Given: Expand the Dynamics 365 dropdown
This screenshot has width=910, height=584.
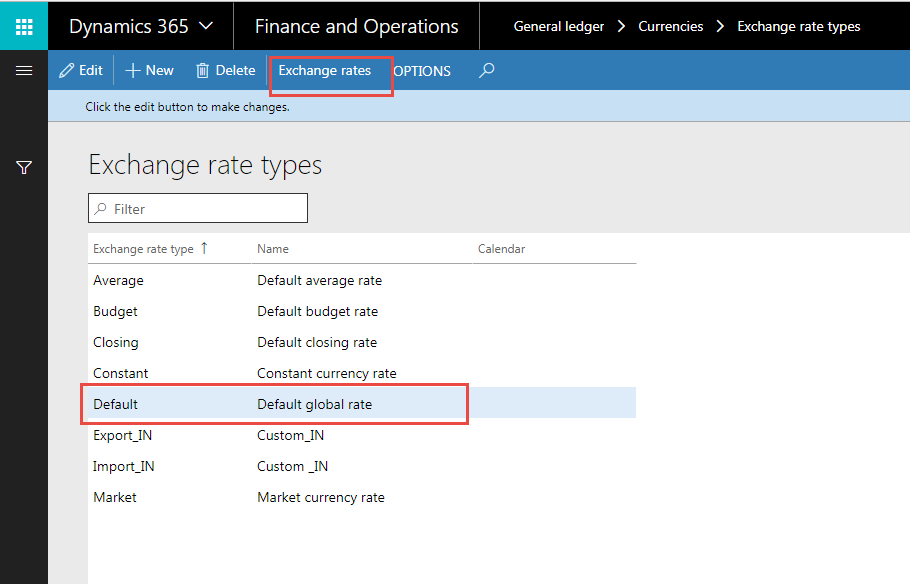Looking at the screenshot, I should [x=140, y=26].
